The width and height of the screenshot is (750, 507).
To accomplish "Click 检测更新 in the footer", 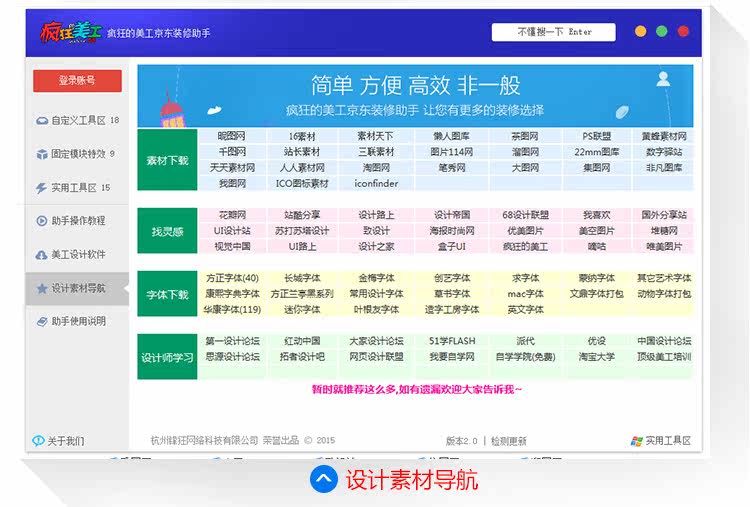I will pyautogui.click(x=509, y=441).
